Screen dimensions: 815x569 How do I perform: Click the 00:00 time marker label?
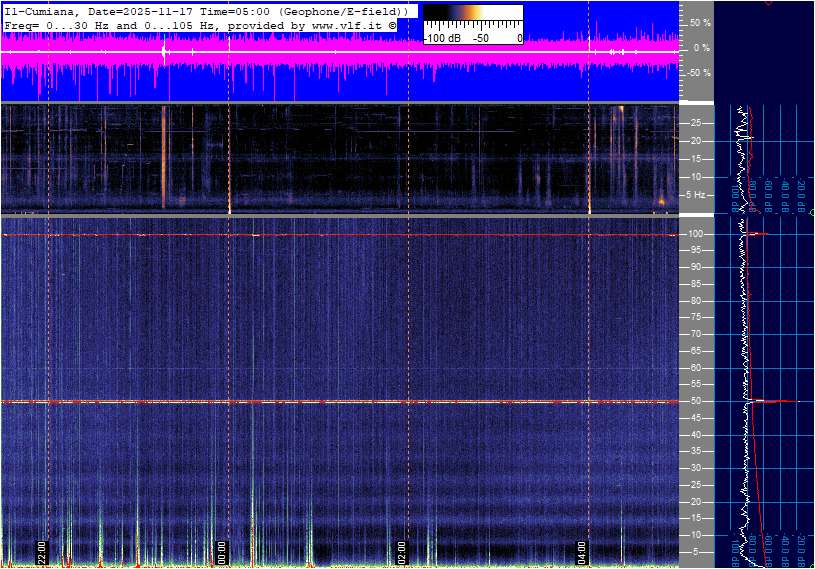coord(222,553)
